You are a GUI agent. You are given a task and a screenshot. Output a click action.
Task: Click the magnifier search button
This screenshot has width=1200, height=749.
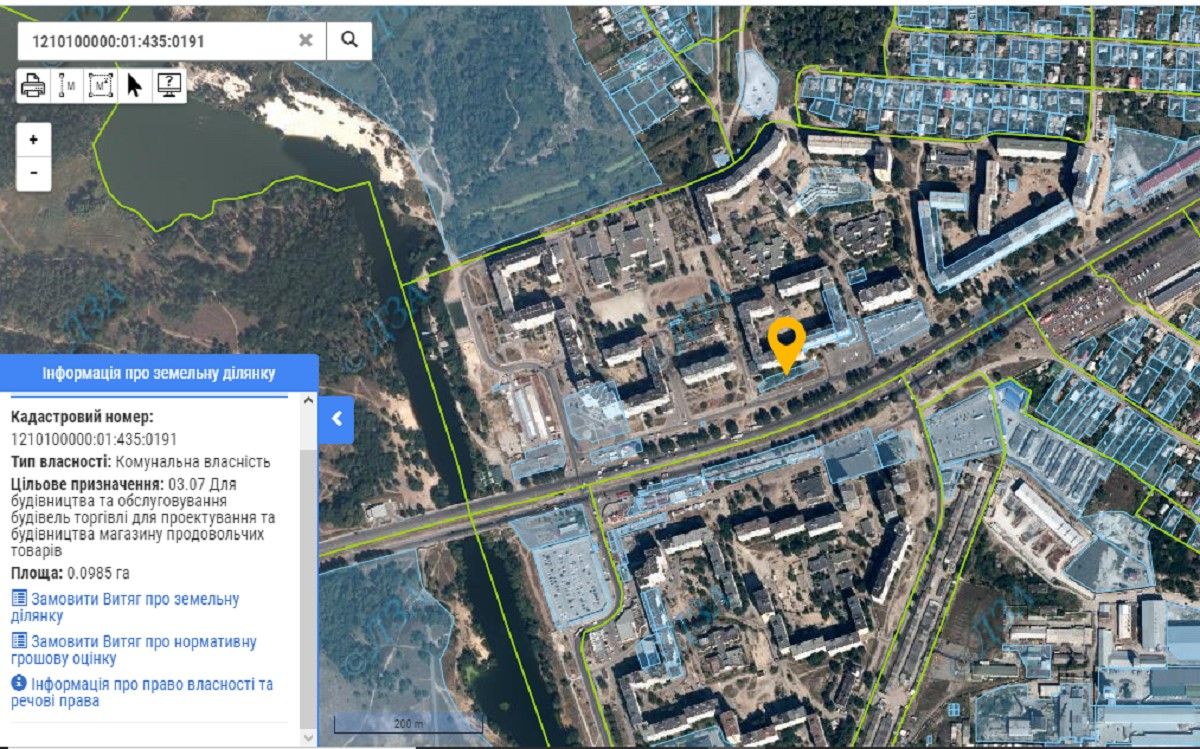[349, 40]
